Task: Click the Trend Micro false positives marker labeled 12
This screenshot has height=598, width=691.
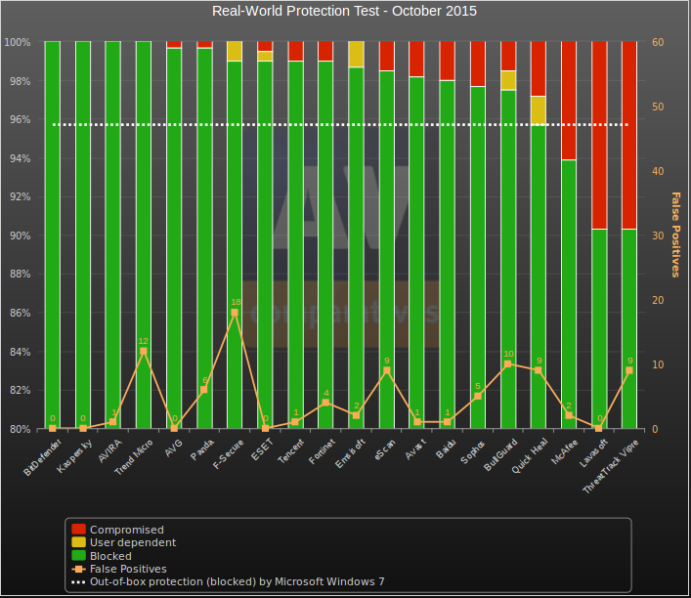Action: pos(143,351)
